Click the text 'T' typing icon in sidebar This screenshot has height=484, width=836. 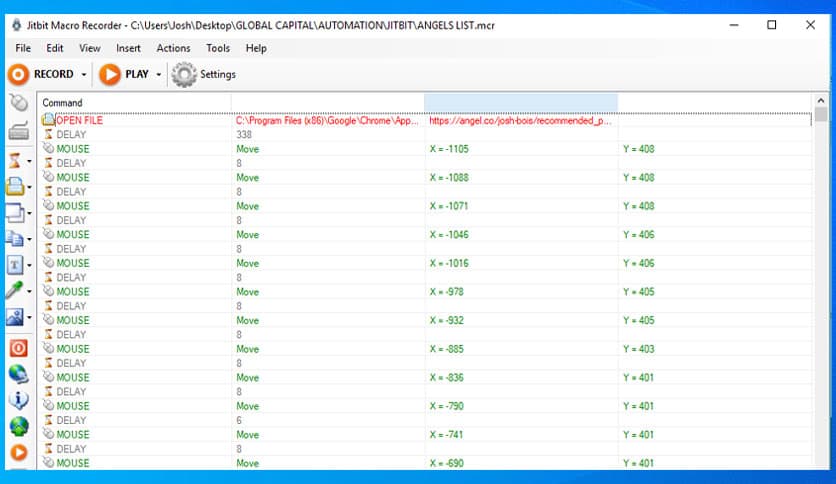(16, 265)
